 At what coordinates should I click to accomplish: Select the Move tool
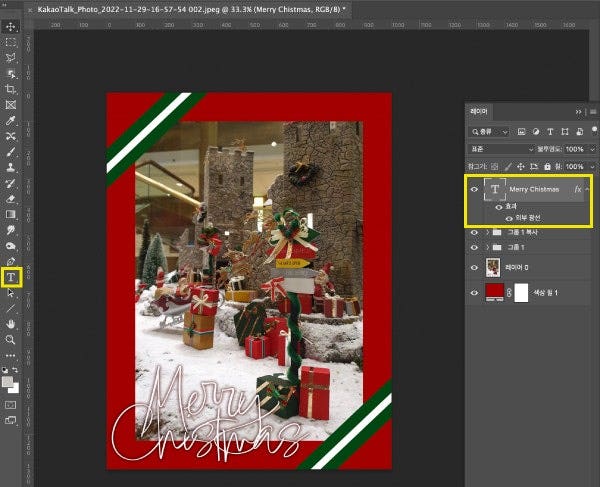[x=11, y=26]
